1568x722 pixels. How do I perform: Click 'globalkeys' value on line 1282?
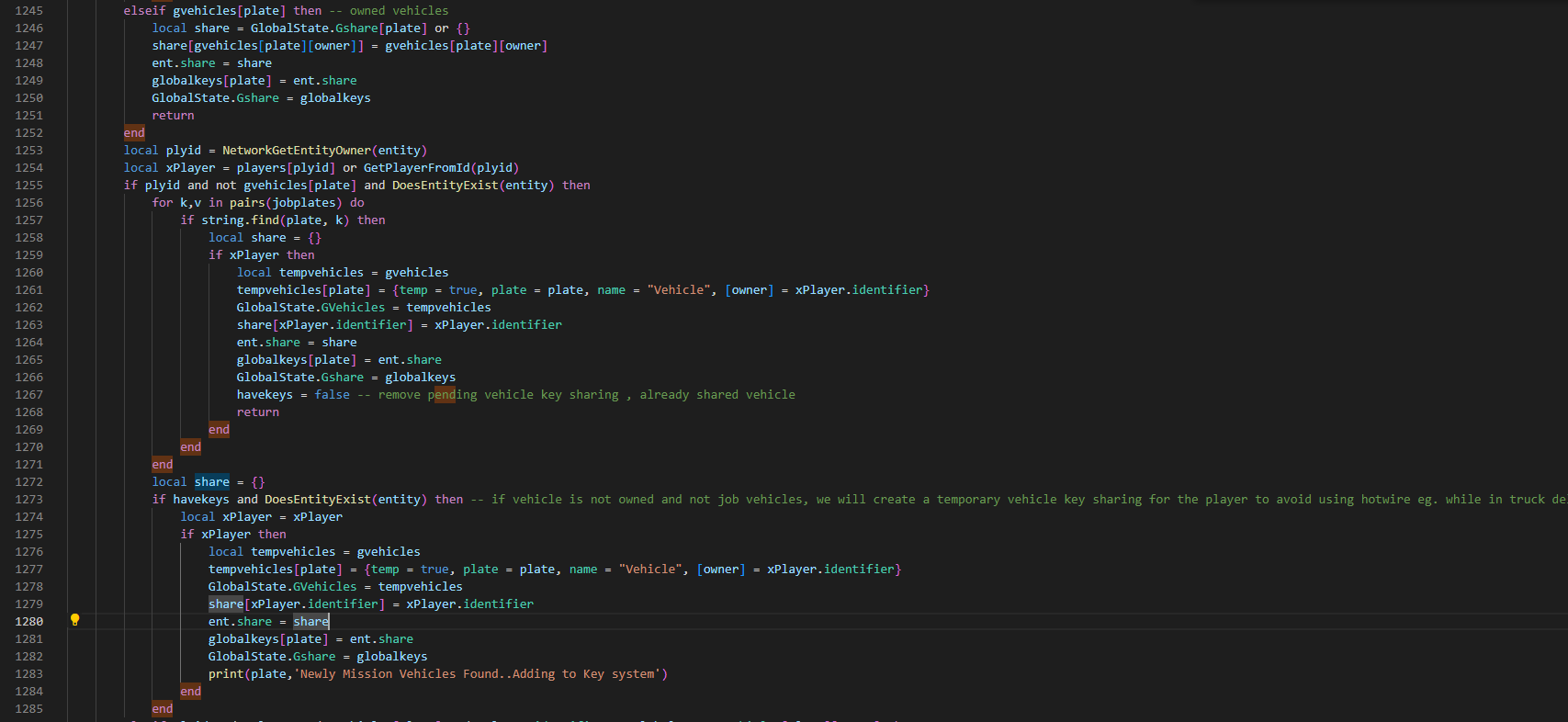(392, 657)
